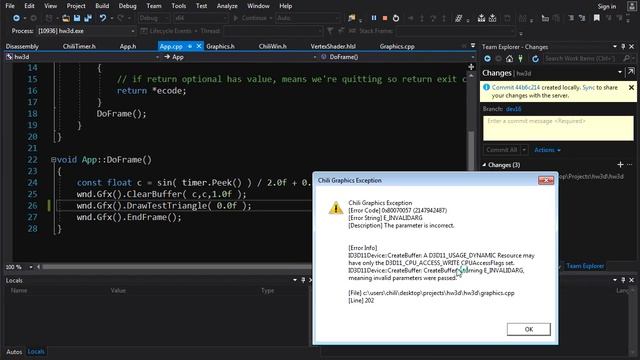Image resolution: width=640 pixels, height=360 pixels.
Task: Click the plus icon beside Changes (3)
Action: (620, 164)
